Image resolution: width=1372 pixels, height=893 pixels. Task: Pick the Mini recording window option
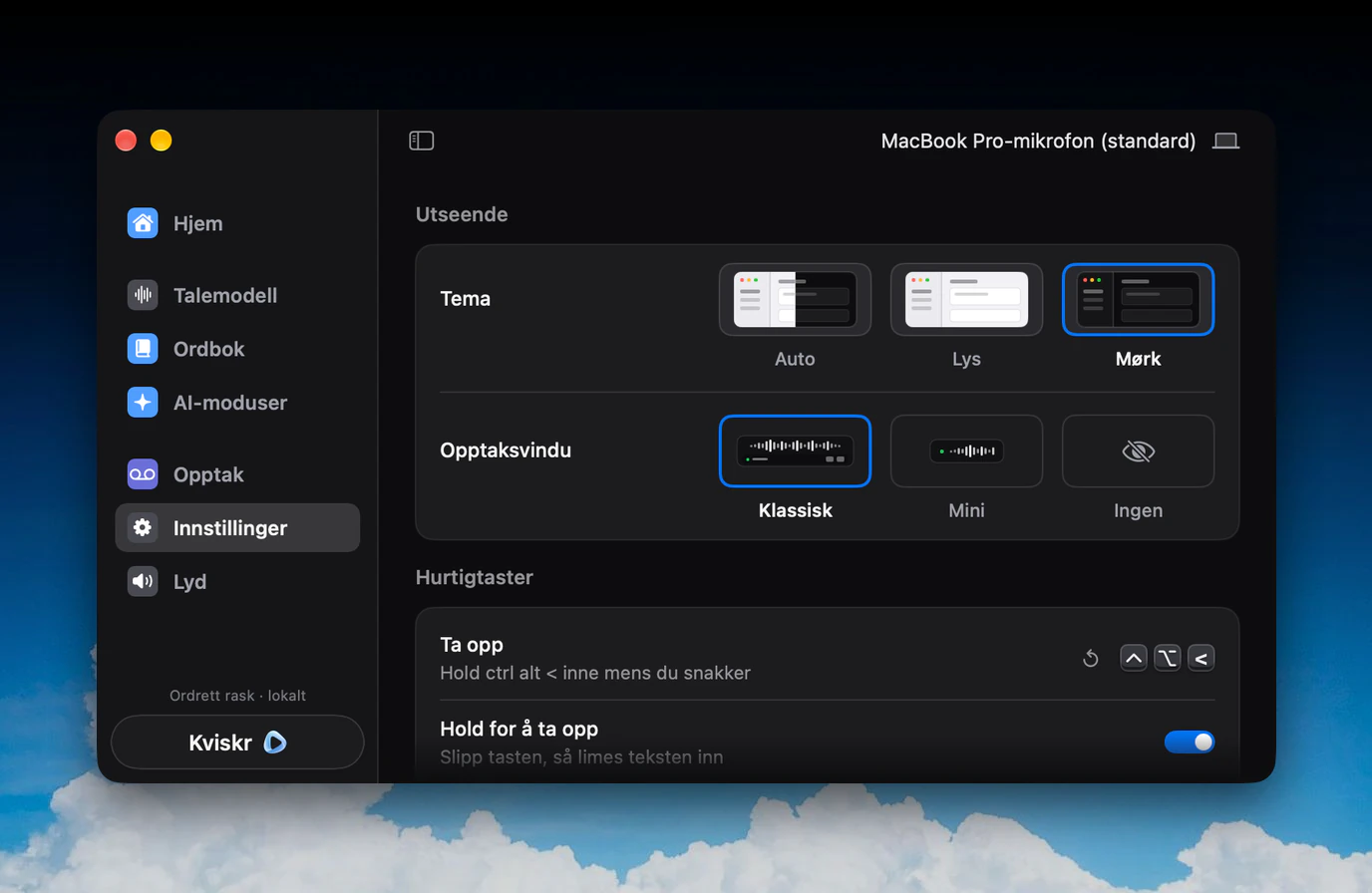point(966,451)
